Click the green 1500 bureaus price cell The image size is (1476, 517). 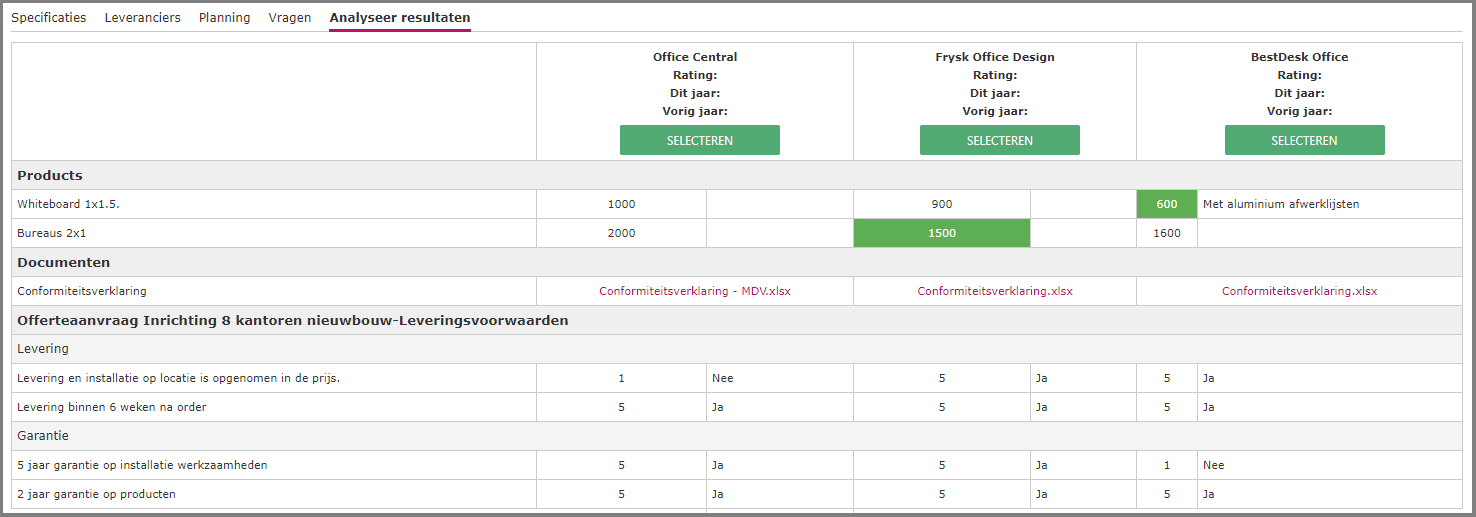[942, 233]
